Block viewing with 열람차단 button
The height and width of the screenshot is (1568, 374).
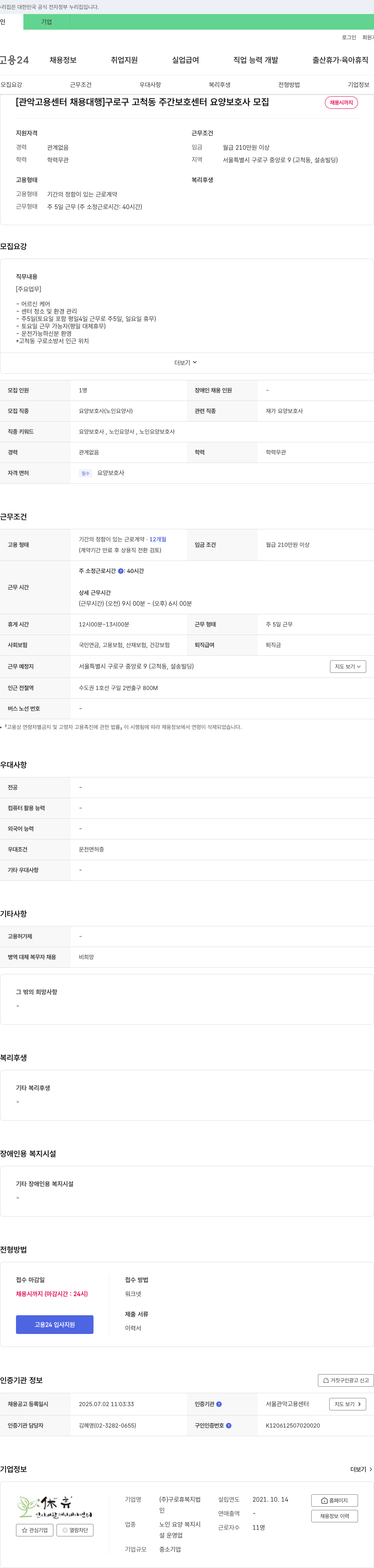click(x=75, y=1530)
